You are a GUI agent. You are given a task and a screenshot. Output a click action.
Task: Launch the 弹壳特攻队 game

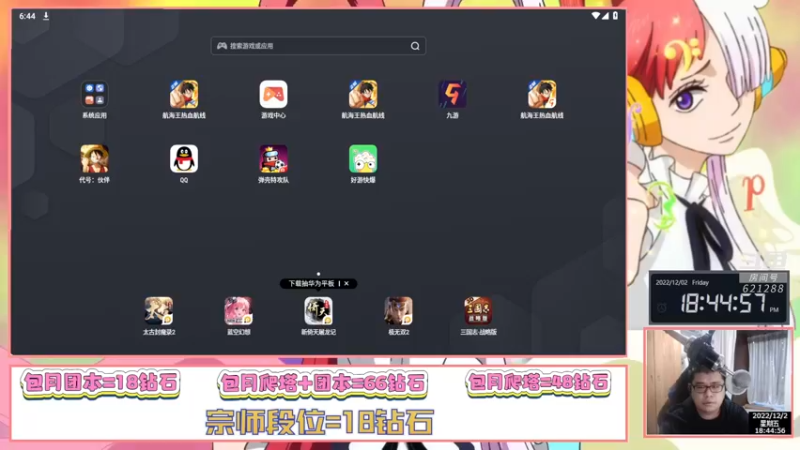tap(273, 159)
